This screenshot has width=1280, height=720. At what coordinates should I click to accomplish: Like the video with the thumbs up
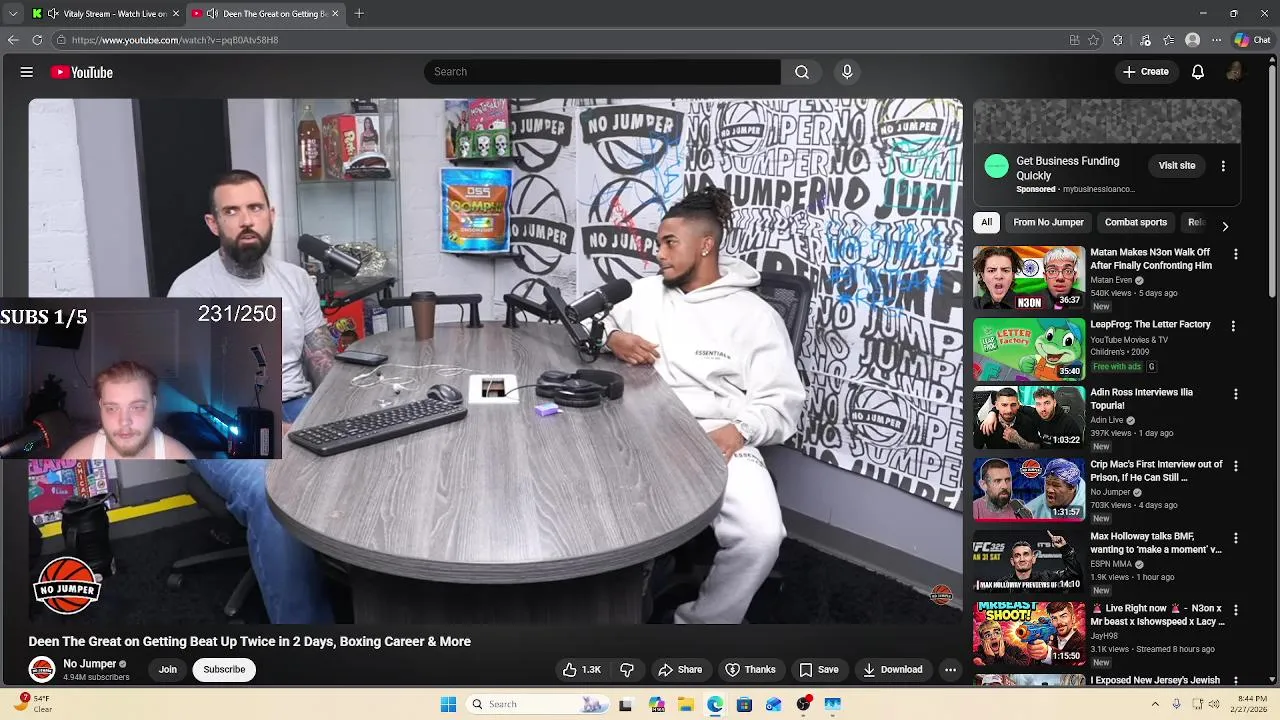click(x=581, y=670)
